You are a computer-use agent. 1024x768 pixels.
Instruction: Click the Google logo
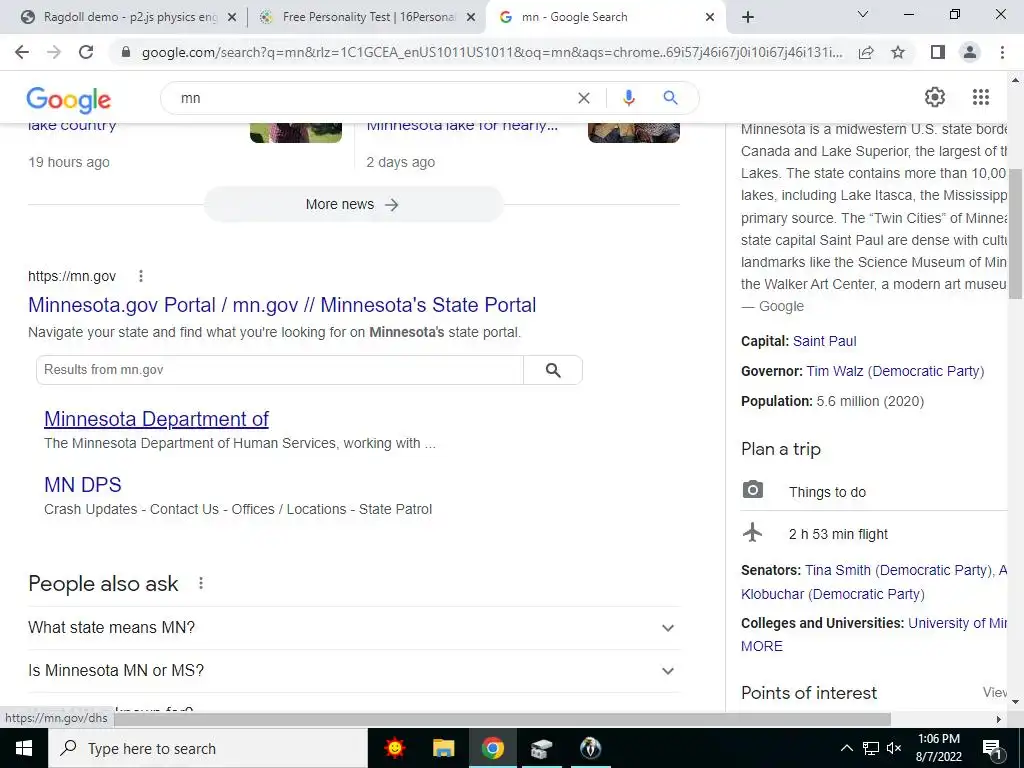pos(69,99)
